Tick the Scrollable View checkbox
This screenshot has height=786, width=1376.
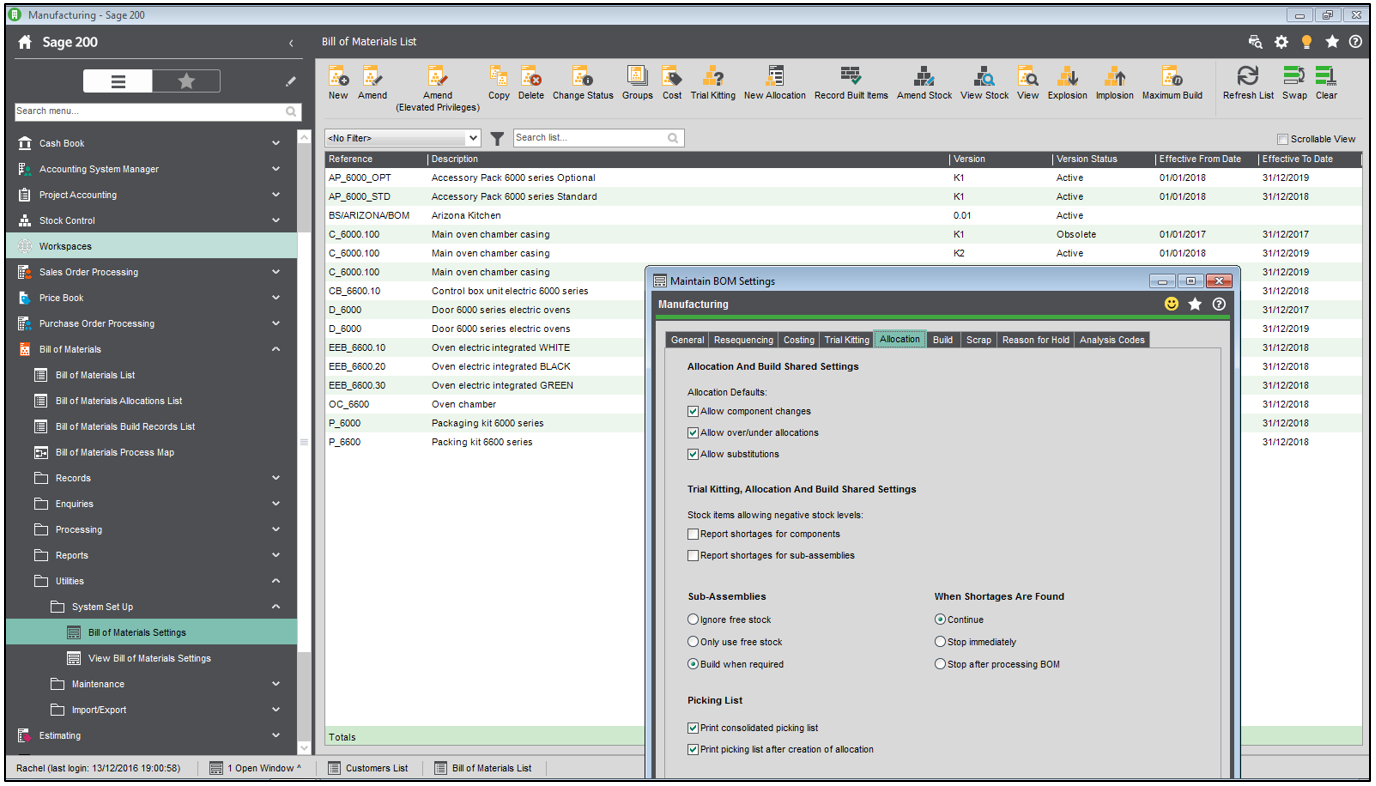tap(1283, 139)
